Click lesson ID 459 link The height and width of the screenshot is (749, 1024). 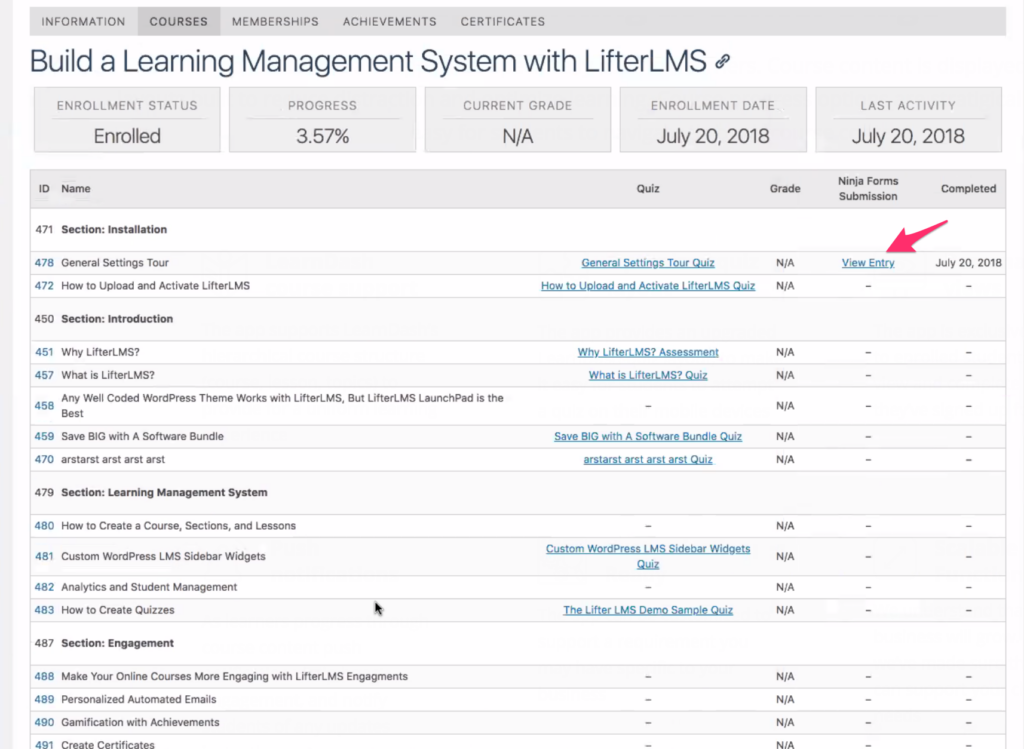44,436
